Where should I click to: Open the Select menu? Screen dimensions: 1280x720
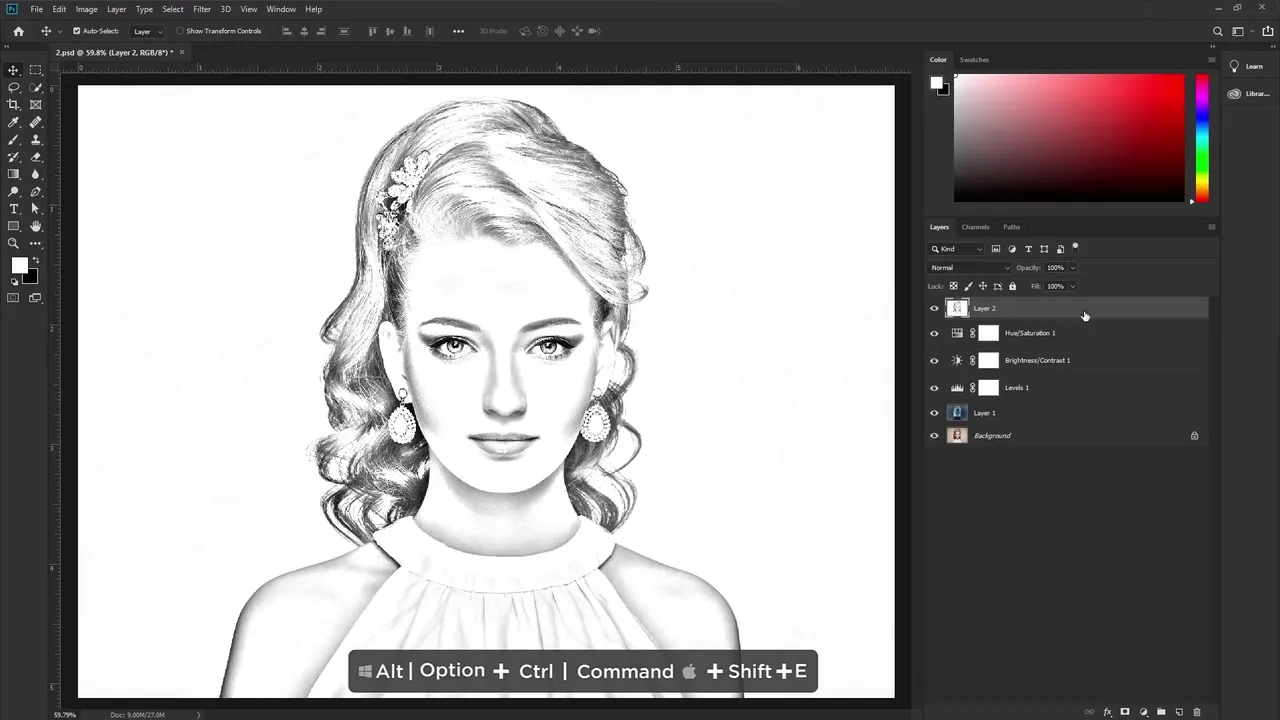pos(173,9)
